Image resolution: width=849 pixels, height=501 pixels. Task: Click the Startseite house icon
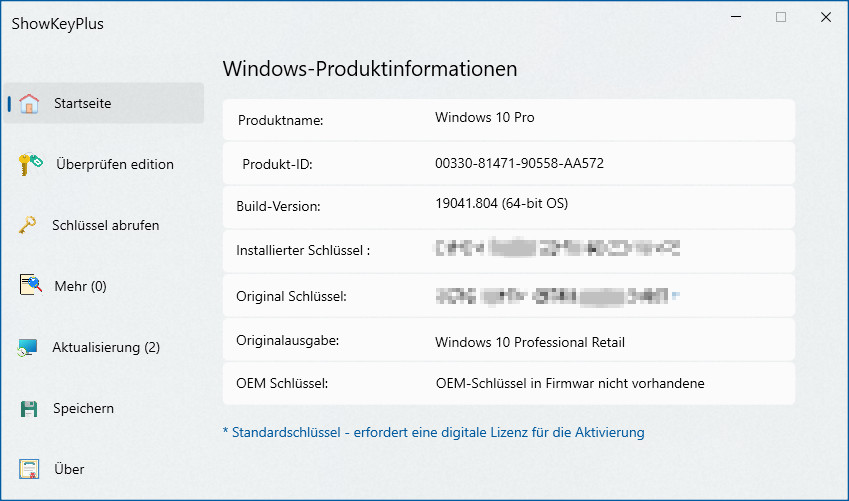coord(29,104)
